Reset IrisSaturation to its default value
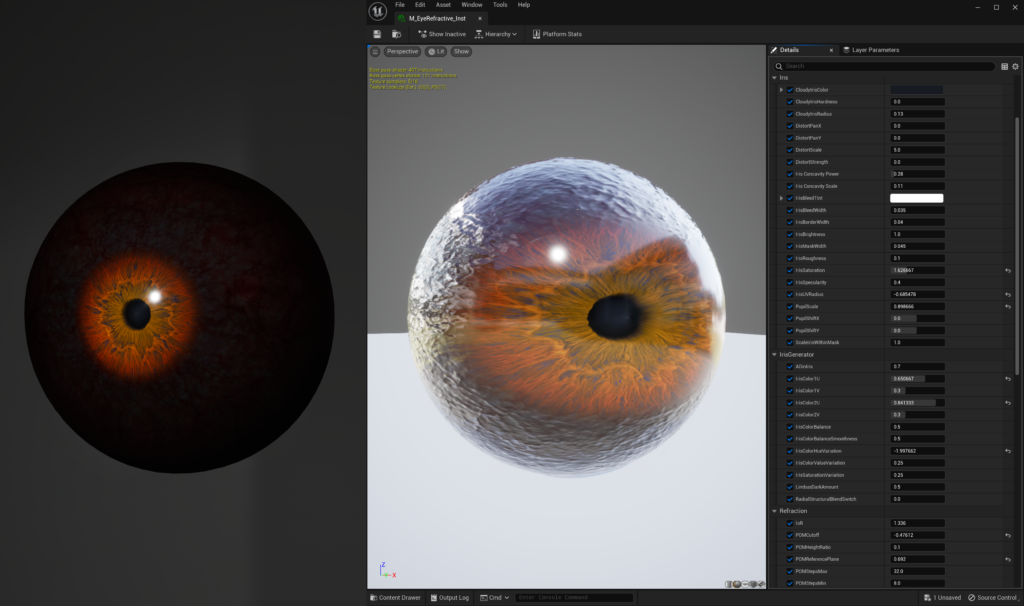 [1008, 270]
